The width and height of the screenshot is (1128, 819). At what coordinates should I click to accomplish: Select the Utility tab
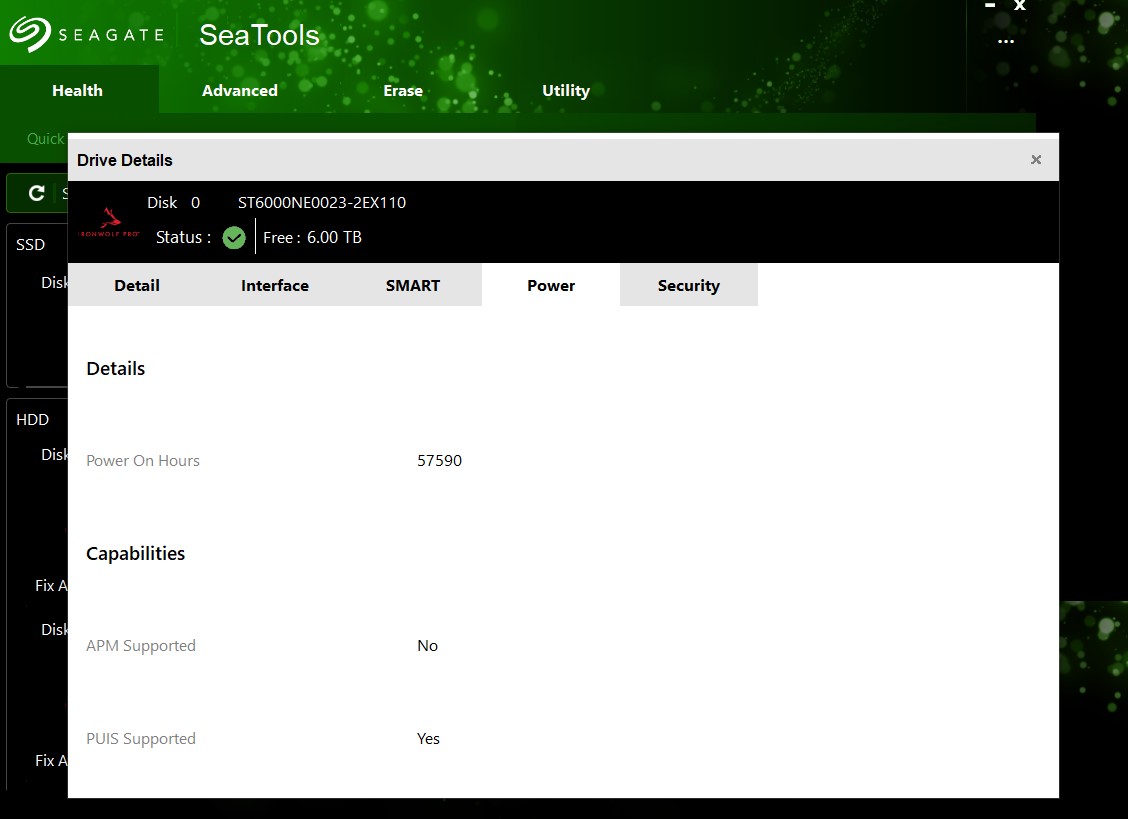(566, 90)
